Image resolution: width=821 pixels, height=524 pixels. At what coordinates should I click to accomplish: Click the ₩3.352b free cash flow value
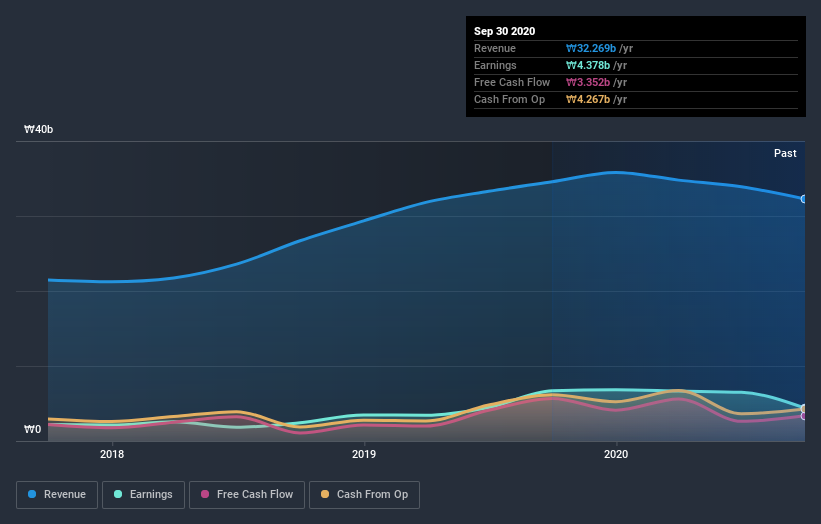click(x=587, y=82)
